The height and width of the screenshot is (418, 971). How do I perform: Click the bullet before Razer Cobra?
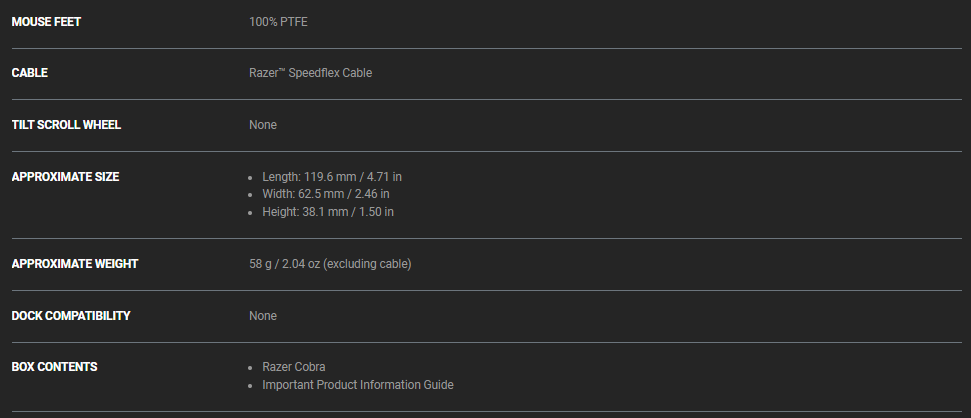point(251,368)
